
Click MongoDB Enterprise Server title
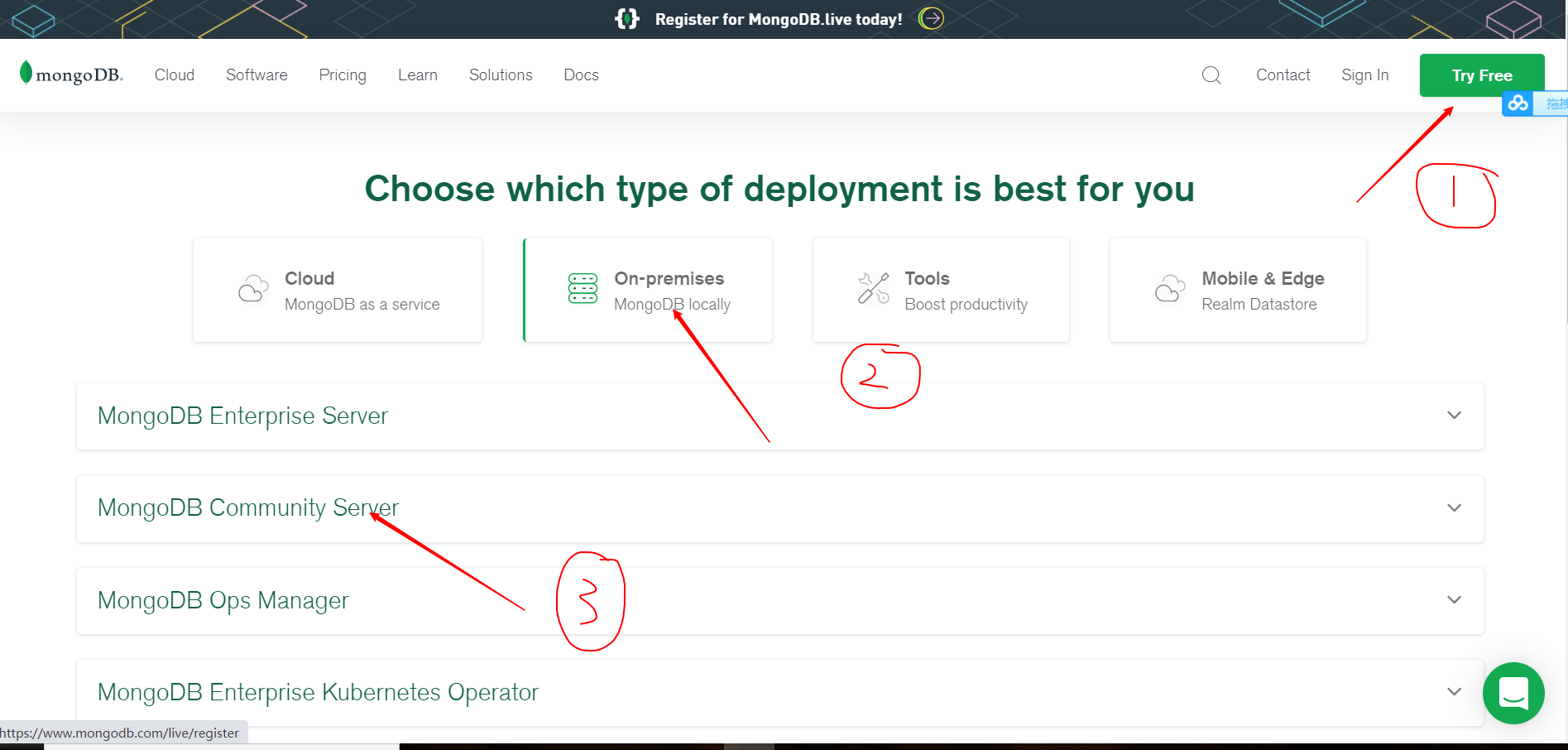point(242,416)
